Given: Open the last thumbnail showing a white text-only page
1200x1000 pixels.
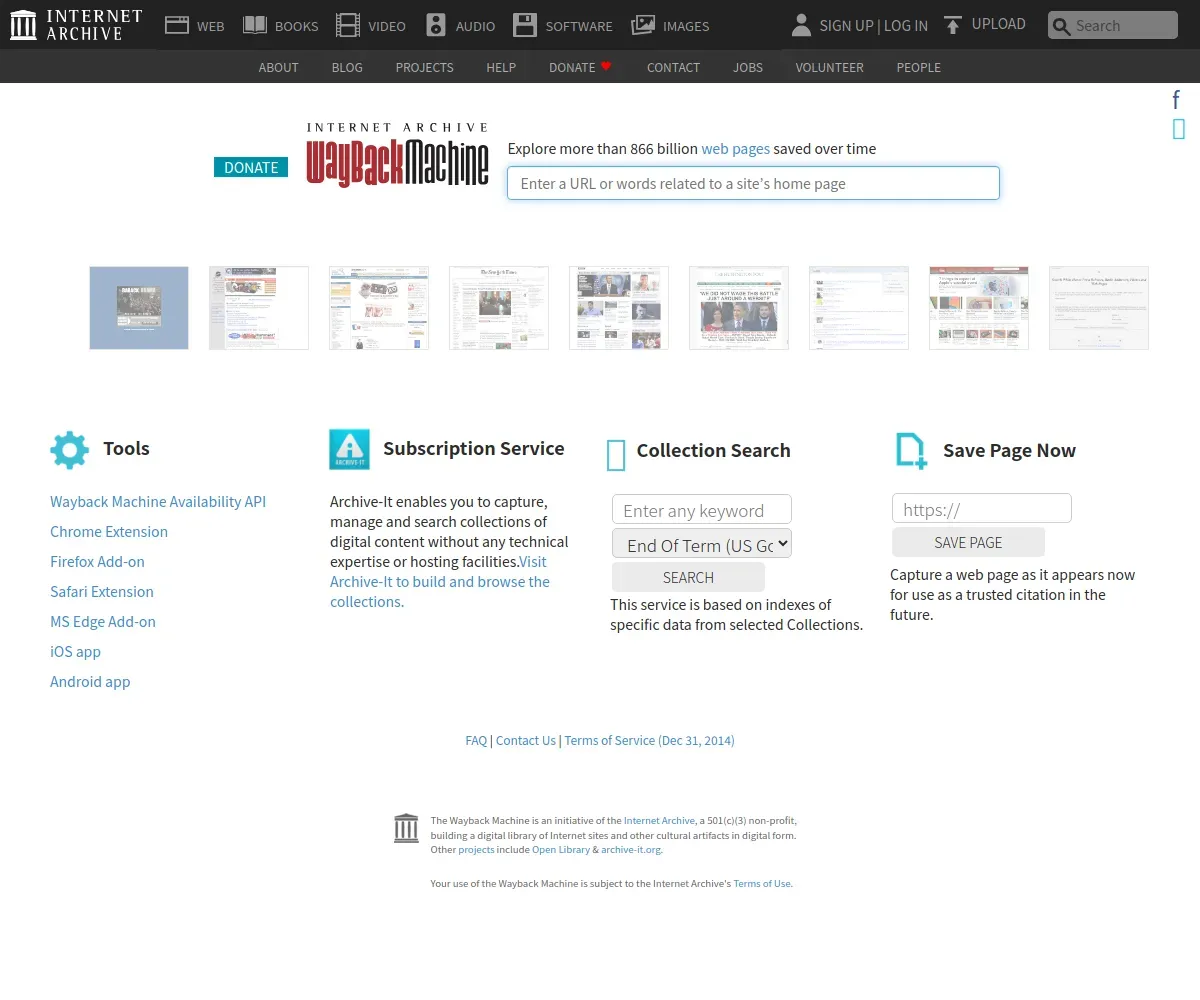Looking at the screenshot, I should [1099, 308].
